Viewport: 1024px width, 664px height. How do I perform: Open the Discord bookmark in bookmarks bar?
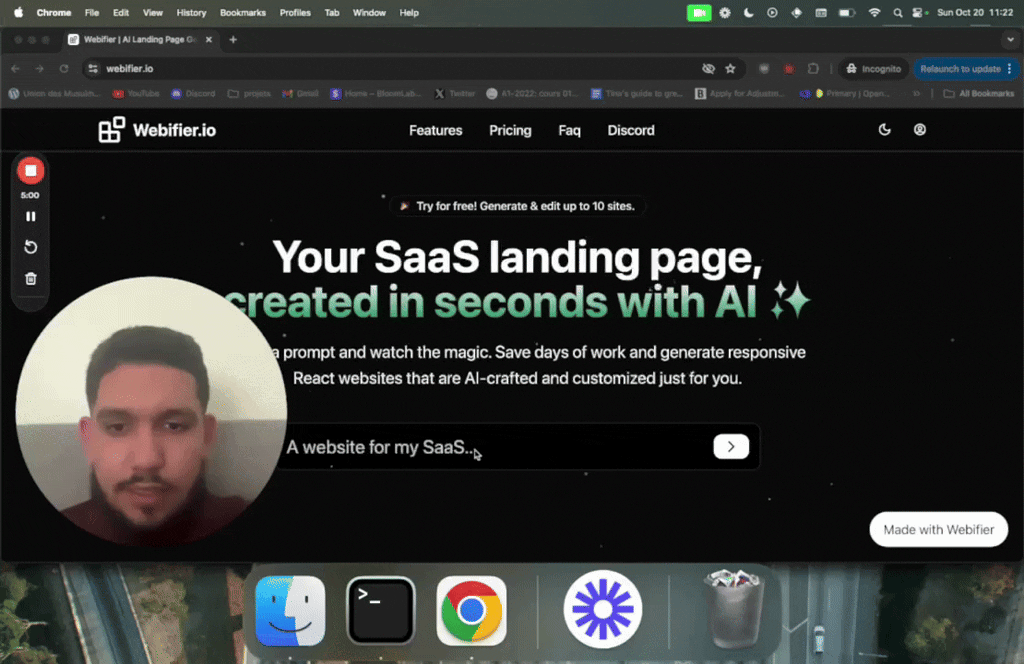tap(193, 94)
